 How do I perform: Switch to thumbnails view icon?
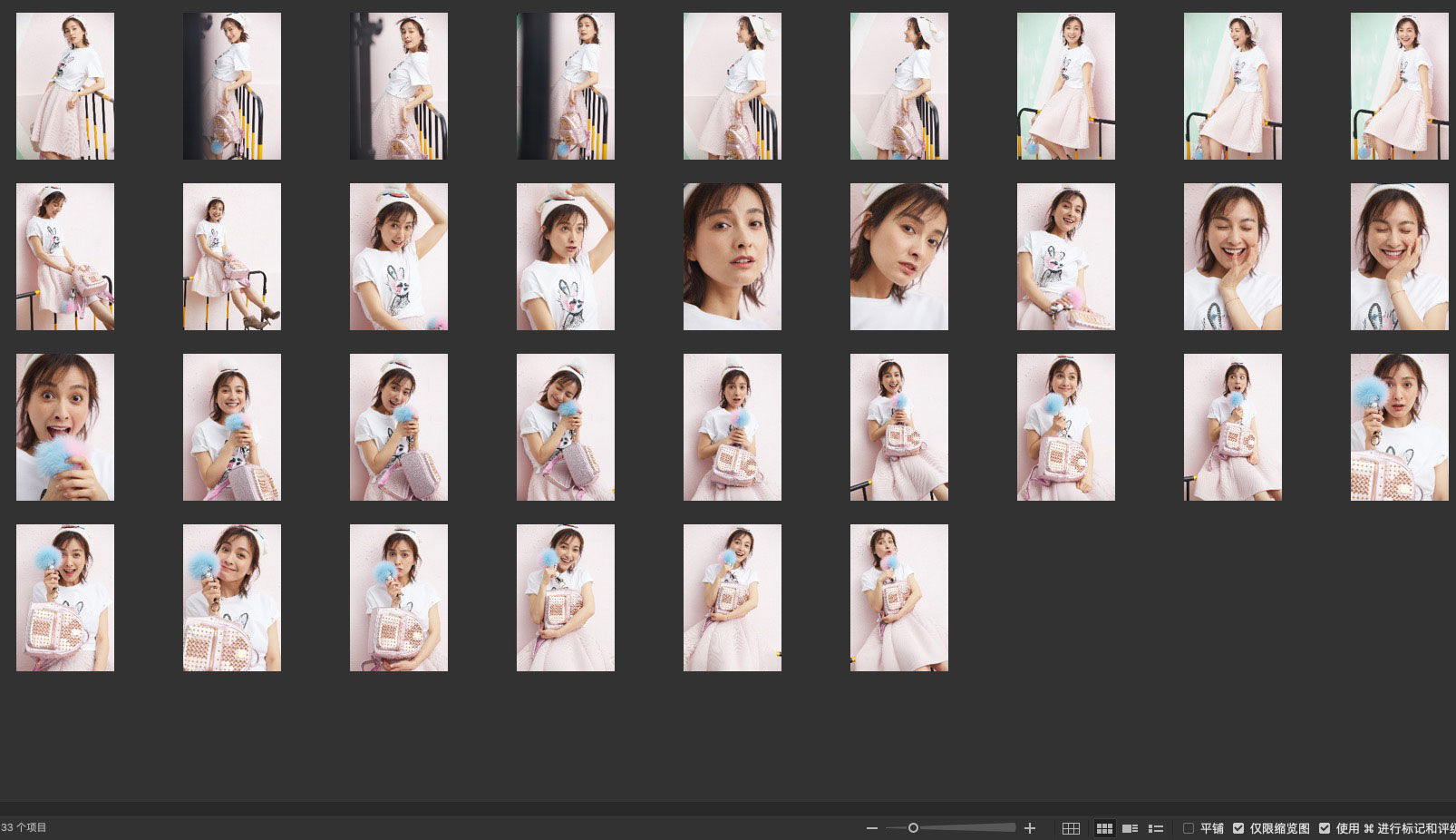coord(1104,828)
